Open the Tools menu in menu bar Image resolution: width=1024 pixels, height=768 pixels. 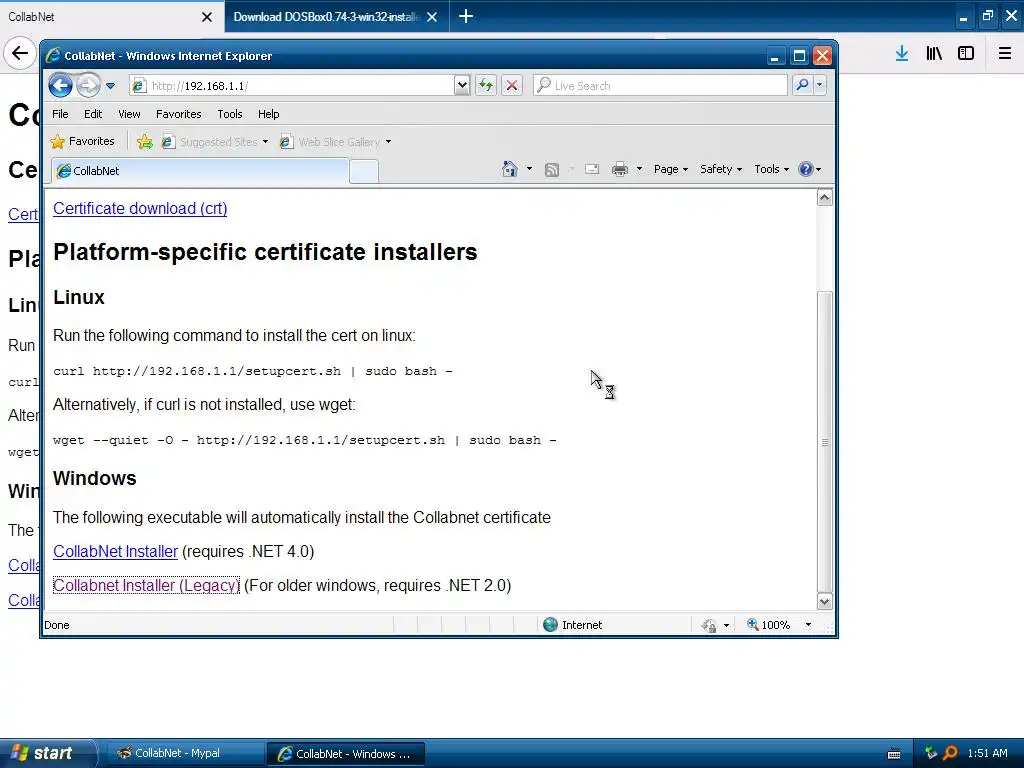[230, 114]
